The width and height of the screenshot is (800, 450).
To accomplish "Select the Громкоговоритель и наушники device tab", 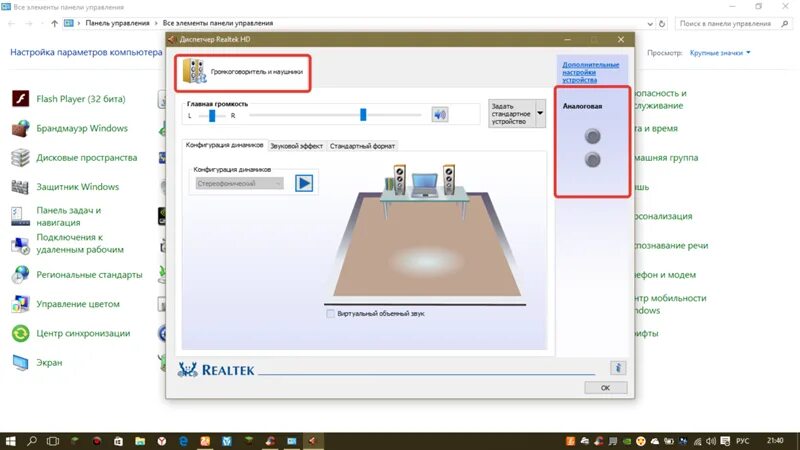I will (x=243, y=72).
